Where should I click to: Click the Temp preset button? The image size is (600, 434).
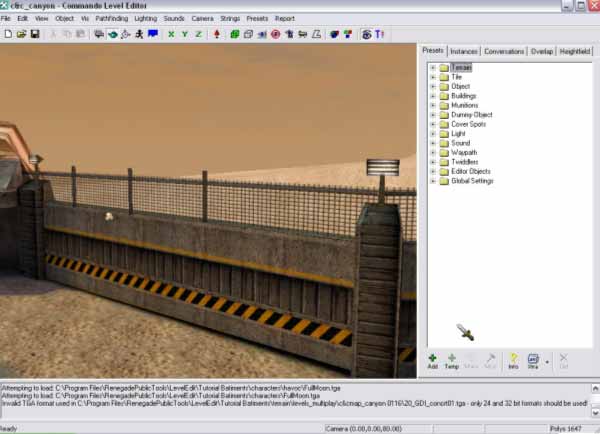click(x=452, y=361)
